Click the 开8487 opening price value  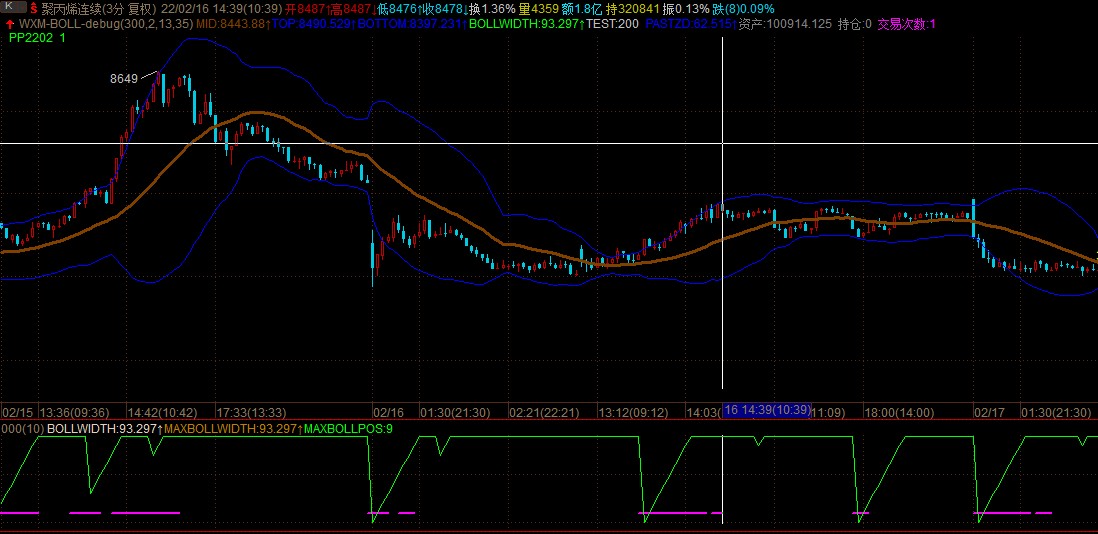pyautogui.click(x=307, y=8)
